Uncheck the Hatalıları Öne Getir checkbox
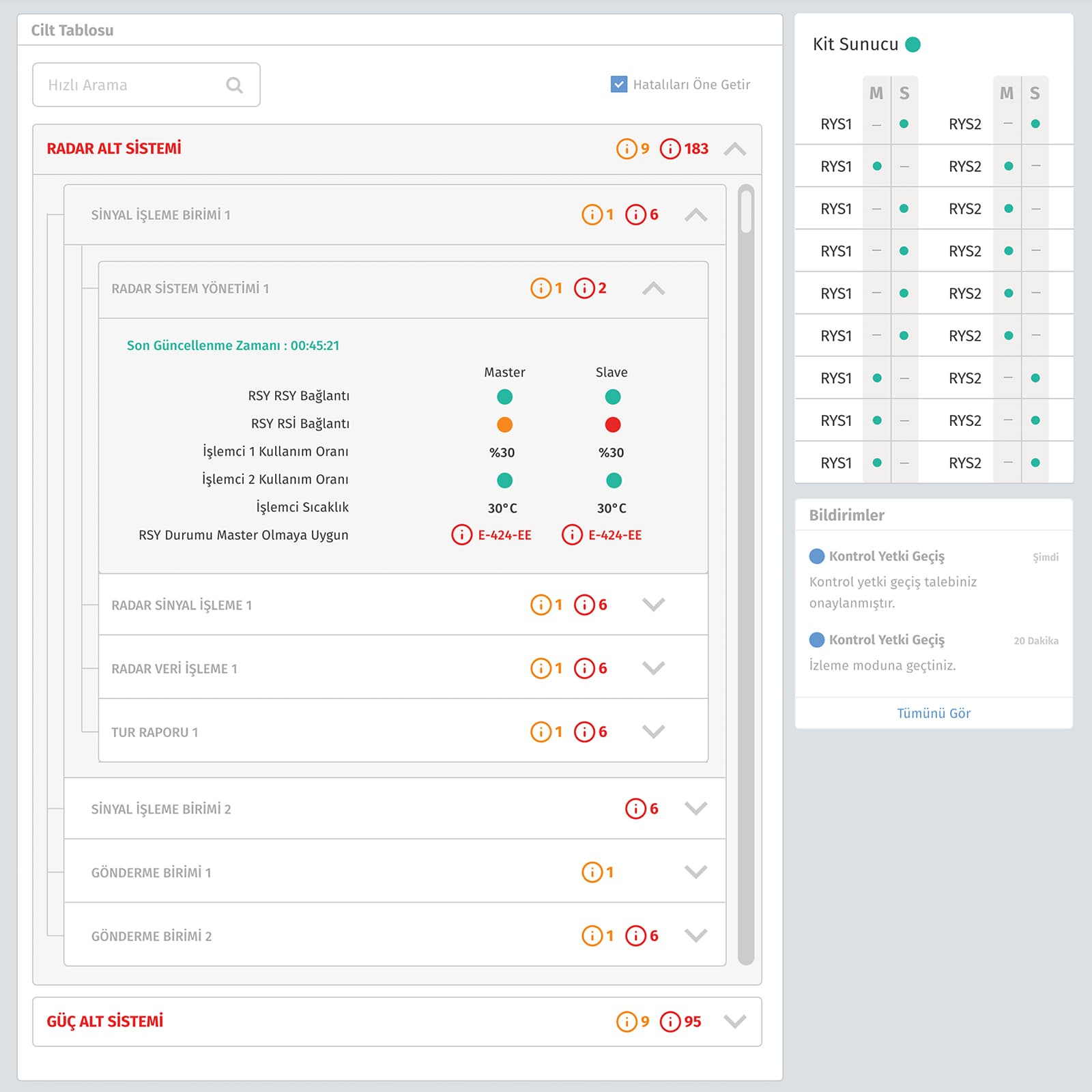Screen dimensions: 1092x1092 point(618,84)
